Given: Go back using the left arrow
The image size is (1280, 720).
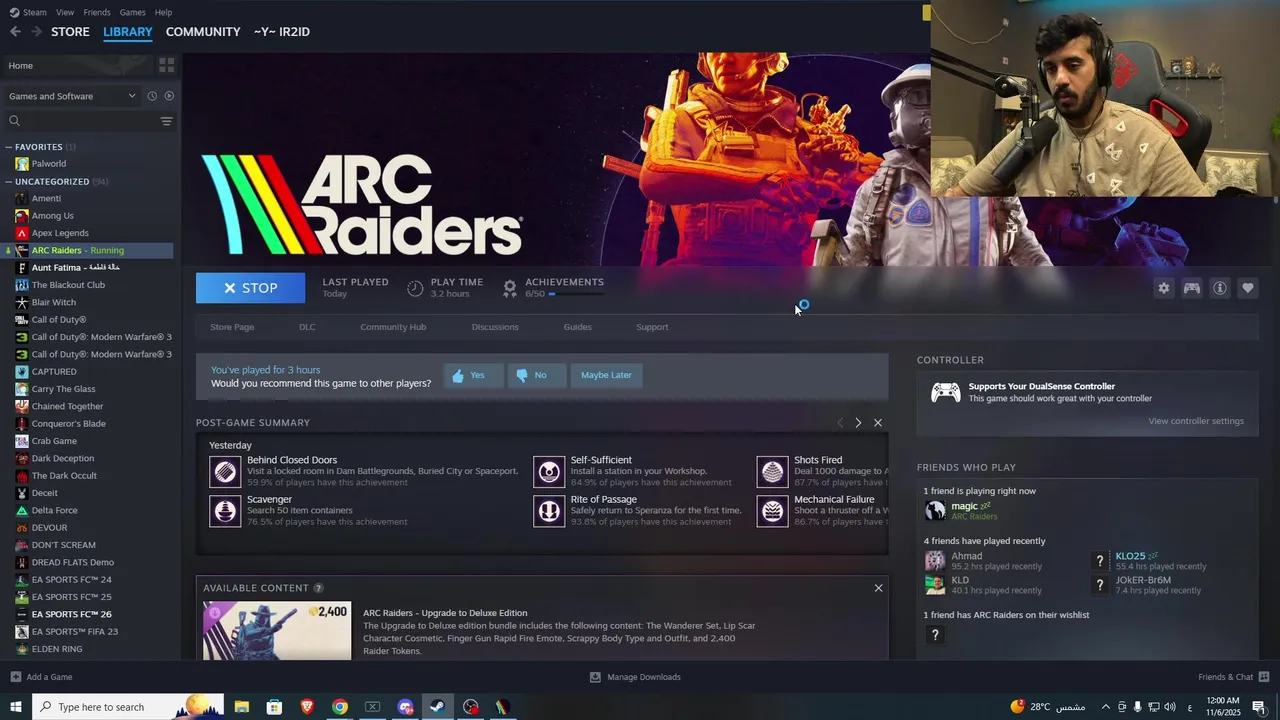Looking at the screenshot, I should pos(15,32).
